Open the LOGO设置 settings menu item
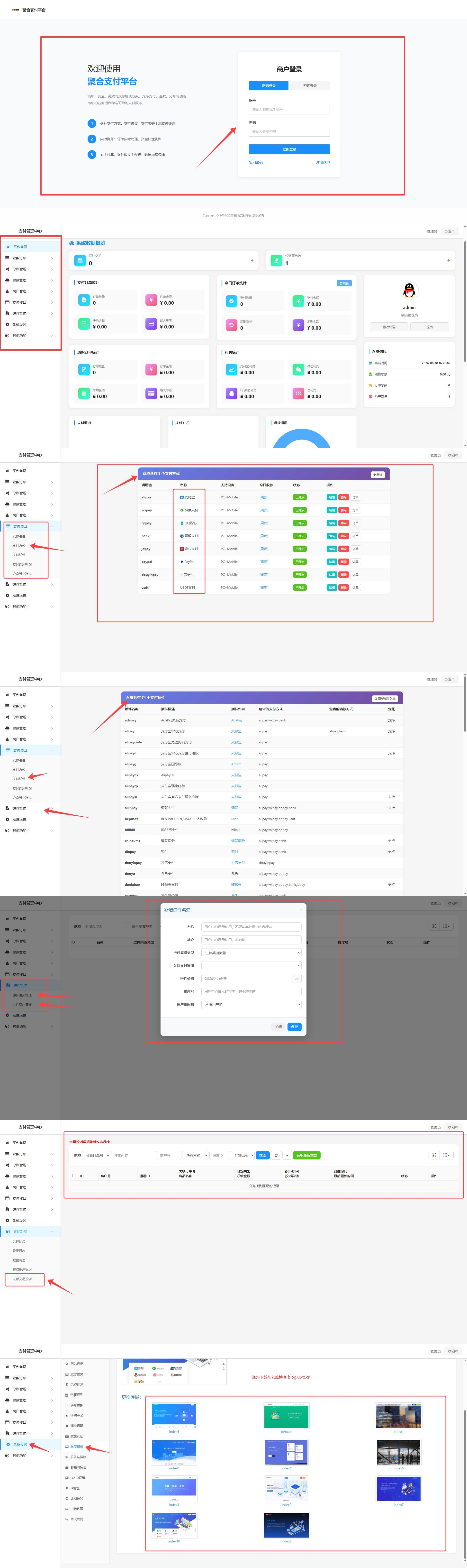The image size is (467, 1568). (77, 1477)
